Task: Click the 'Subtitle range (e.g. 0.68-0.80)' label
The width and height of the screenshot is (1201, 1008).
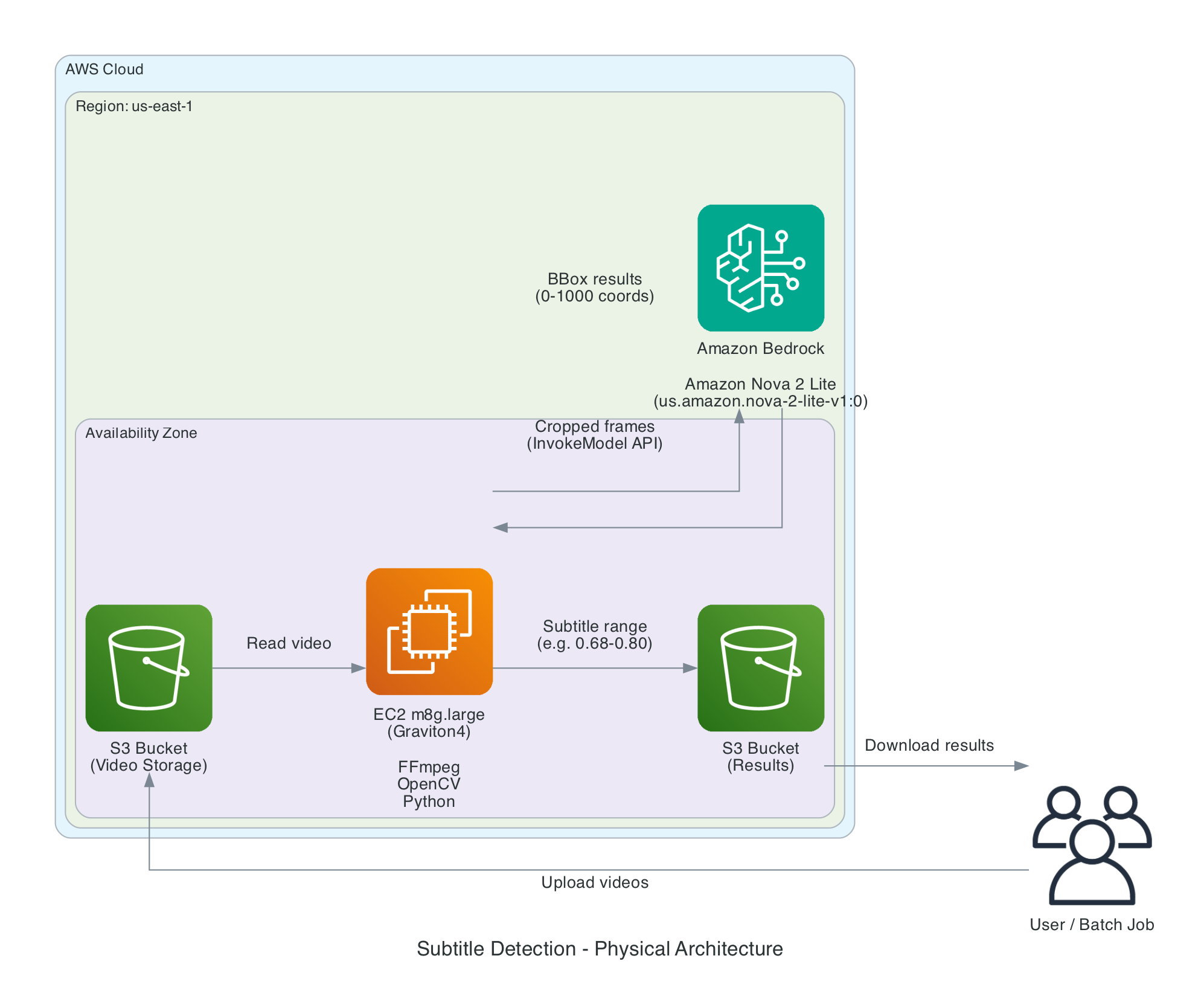Action: point(595,635)
